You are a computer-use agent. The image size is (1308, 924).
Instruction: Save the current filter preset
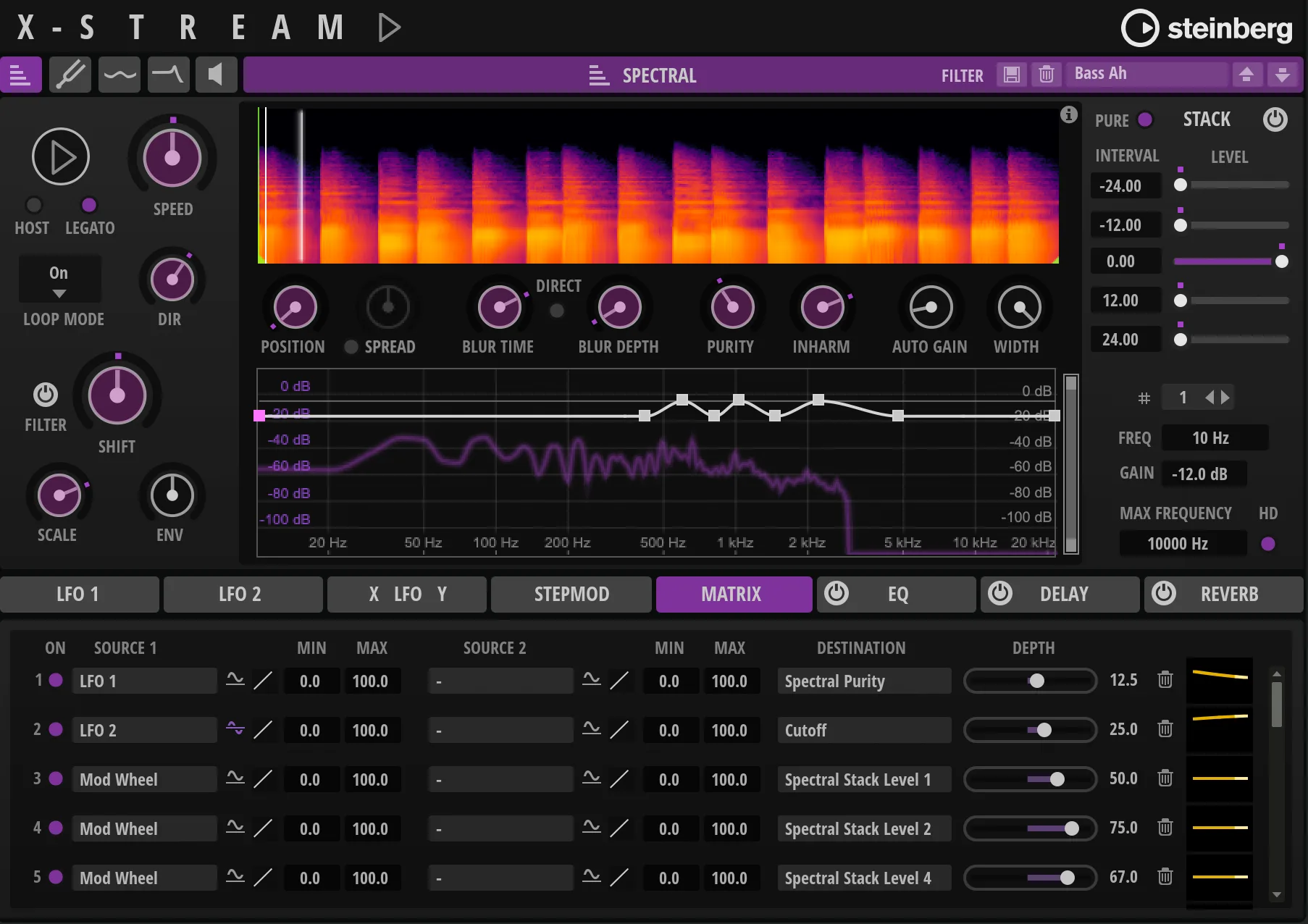1012,75
